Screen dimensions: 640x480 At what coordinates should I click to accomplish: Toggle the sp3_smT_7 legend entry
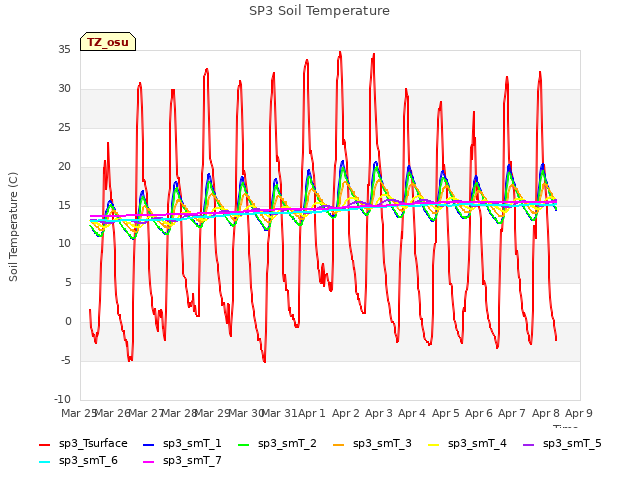(182, 461)
